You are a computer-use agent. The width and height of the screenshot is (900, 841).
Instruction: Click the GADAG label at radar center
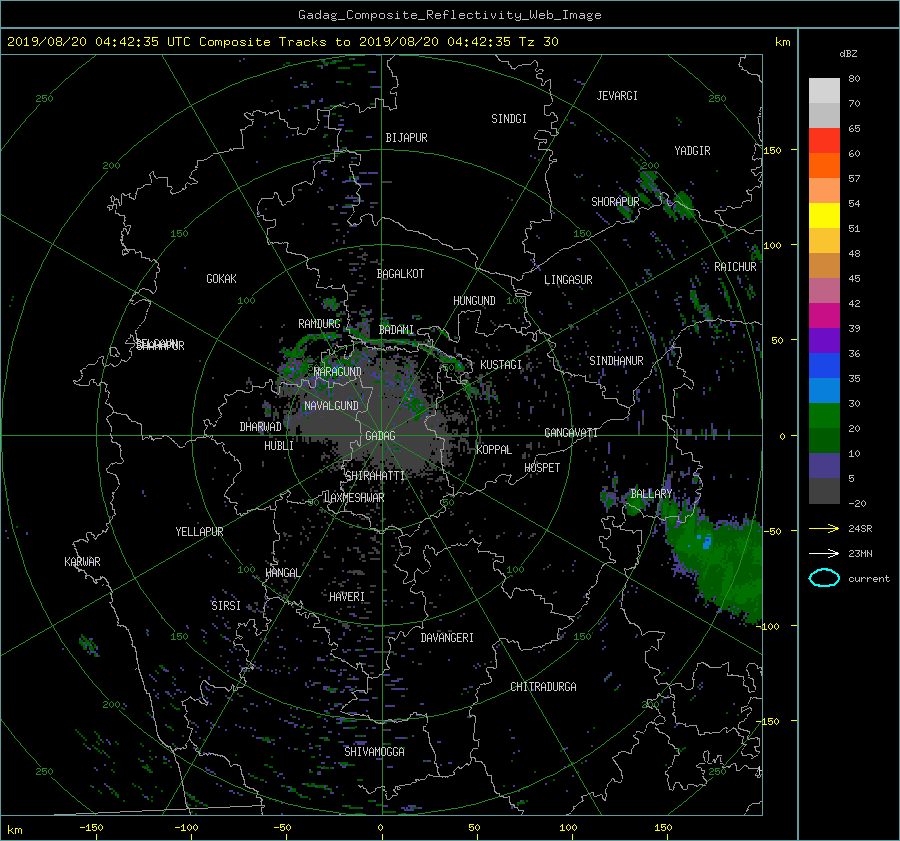381,436
